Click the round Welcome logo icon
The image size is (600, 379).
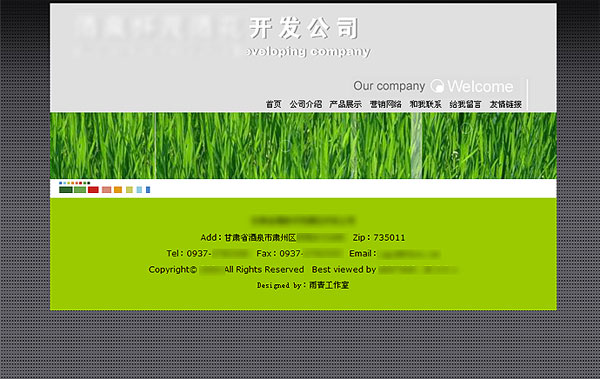pos(437,86)
